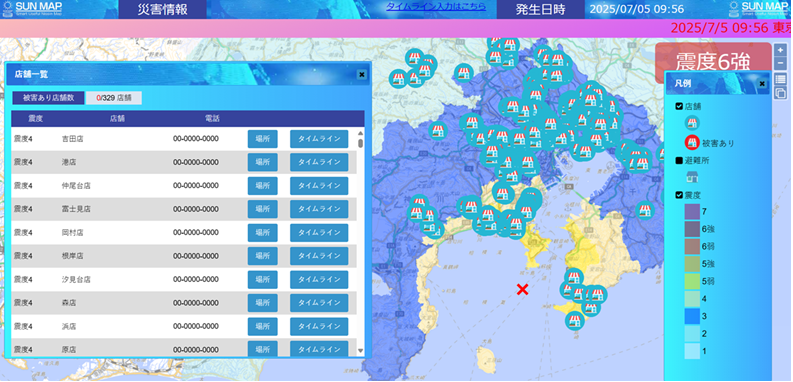793x382 pixels.
Task: Zoom out the map with minus button
Action: [x=780, y=63]
